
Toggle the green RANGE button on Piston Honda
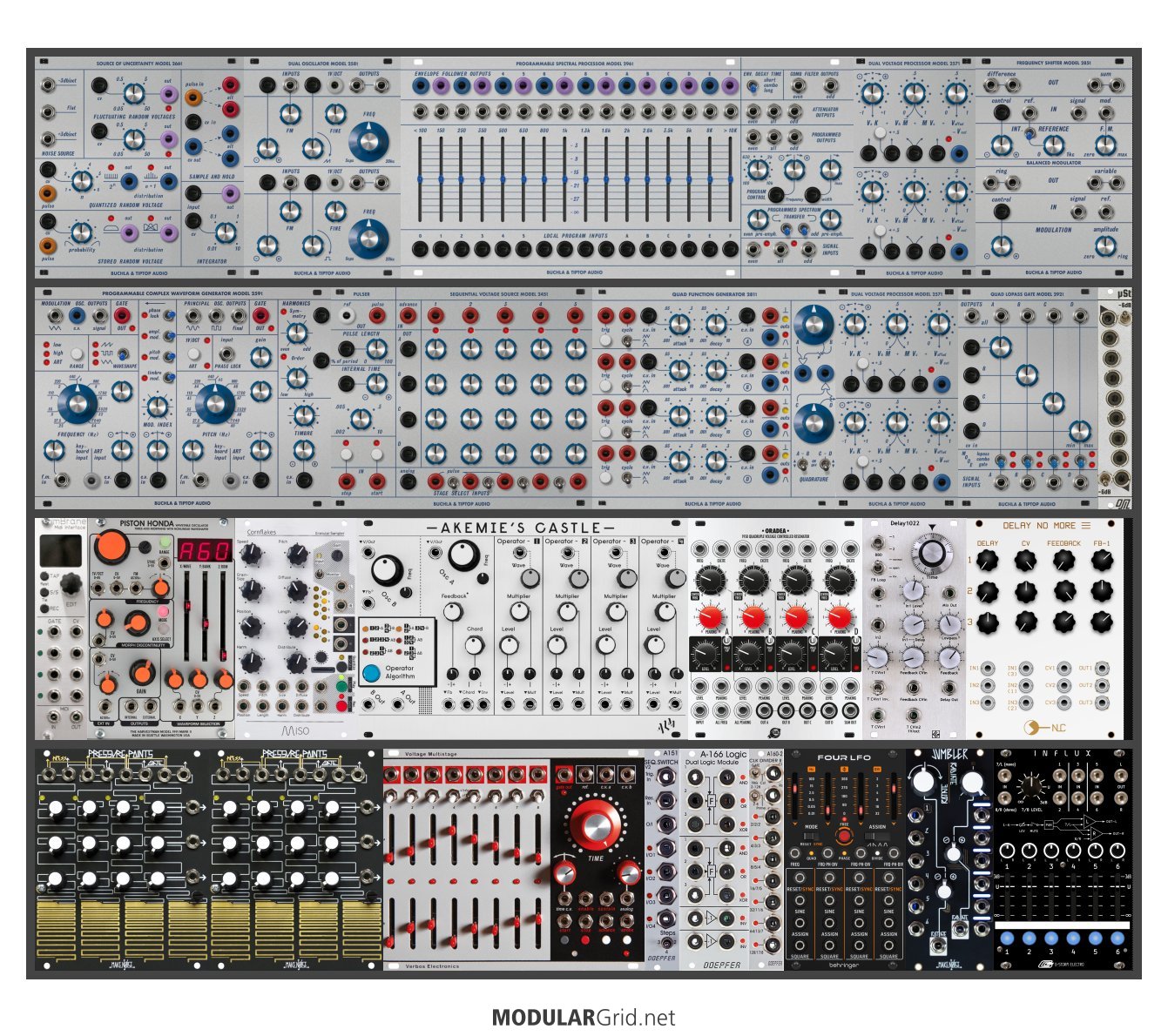point(165,543)
